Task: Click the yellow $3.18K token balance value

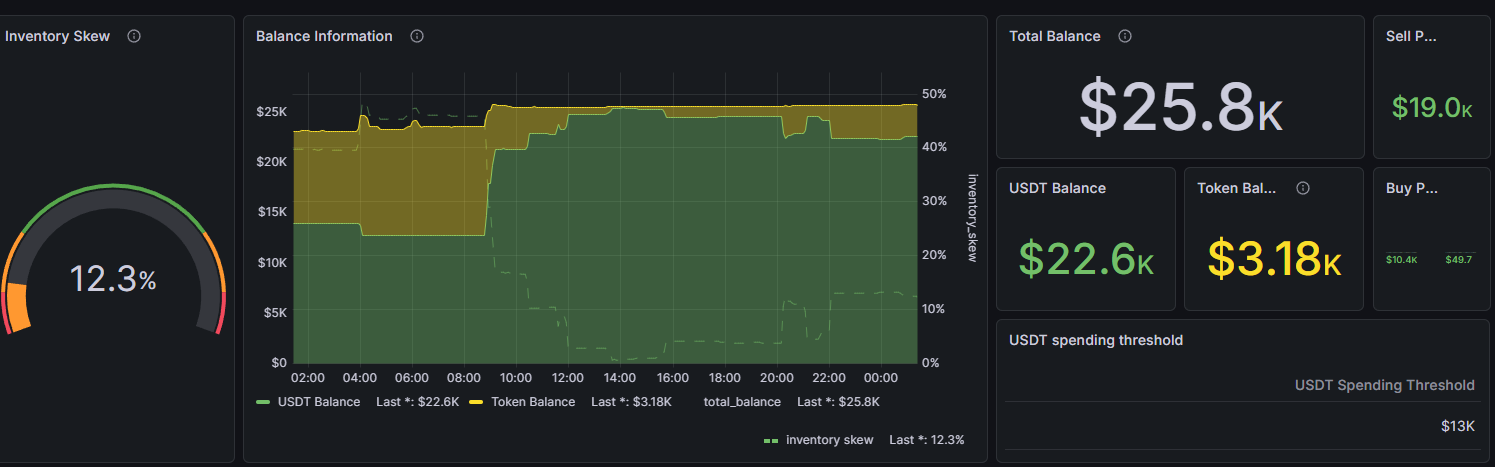Action: pos(1274,258)
